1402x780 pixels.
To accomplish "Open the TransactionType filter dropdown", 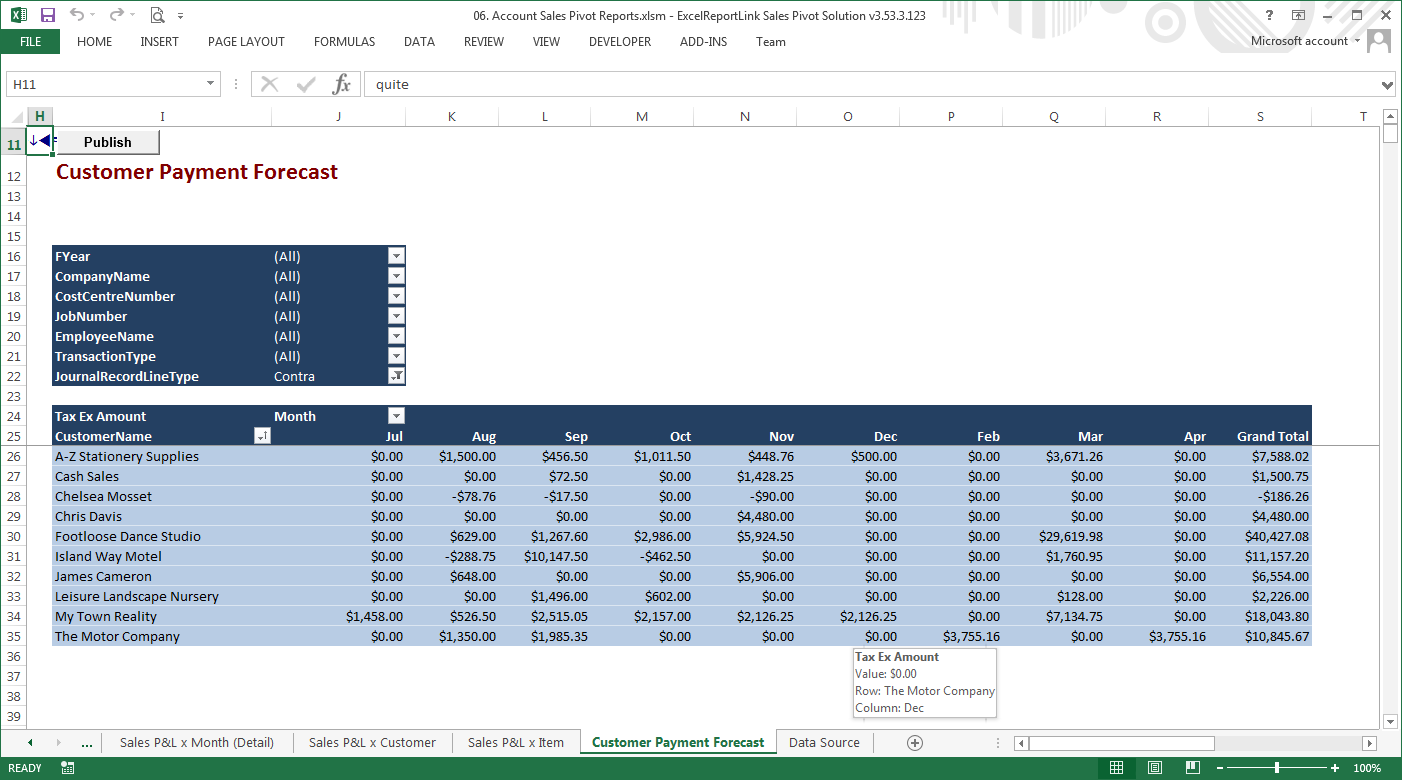I will pyautogui.click(x=396, y=356).
